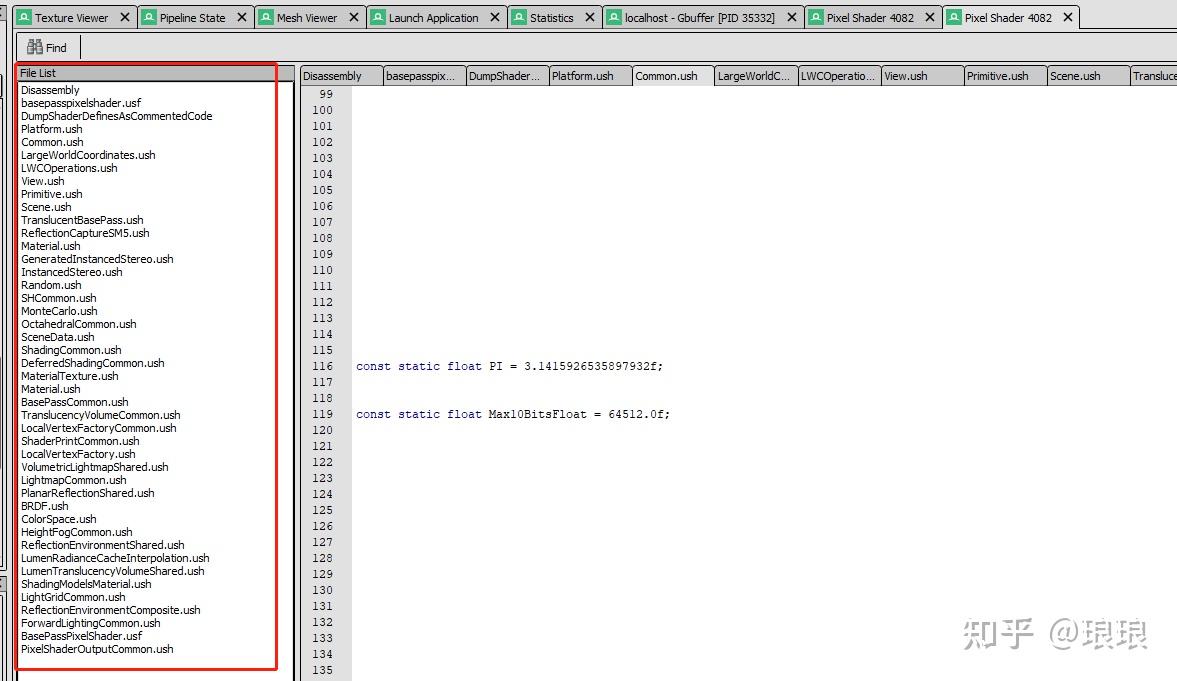Click the capture icon on Mesh Viewer tab

click(264, 16)
